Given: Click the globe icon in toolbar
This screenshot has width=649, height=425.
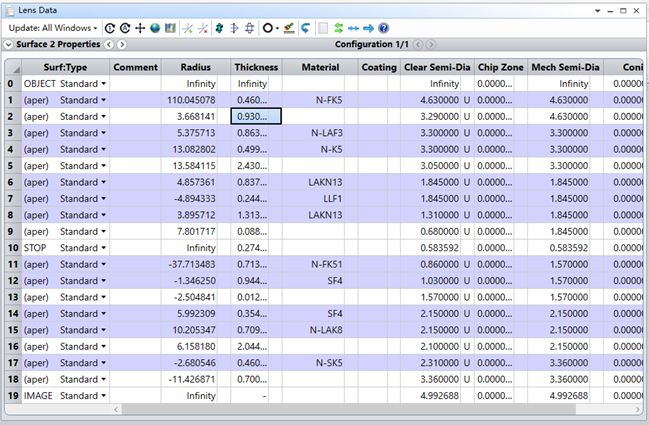Looking at the screenshot, I should pos(155,28).
